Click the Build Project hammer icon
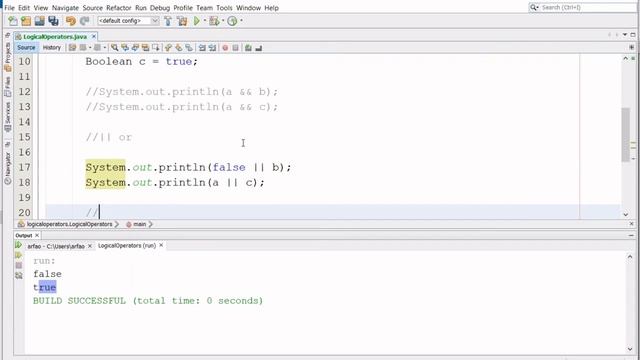 pos(168,21)
